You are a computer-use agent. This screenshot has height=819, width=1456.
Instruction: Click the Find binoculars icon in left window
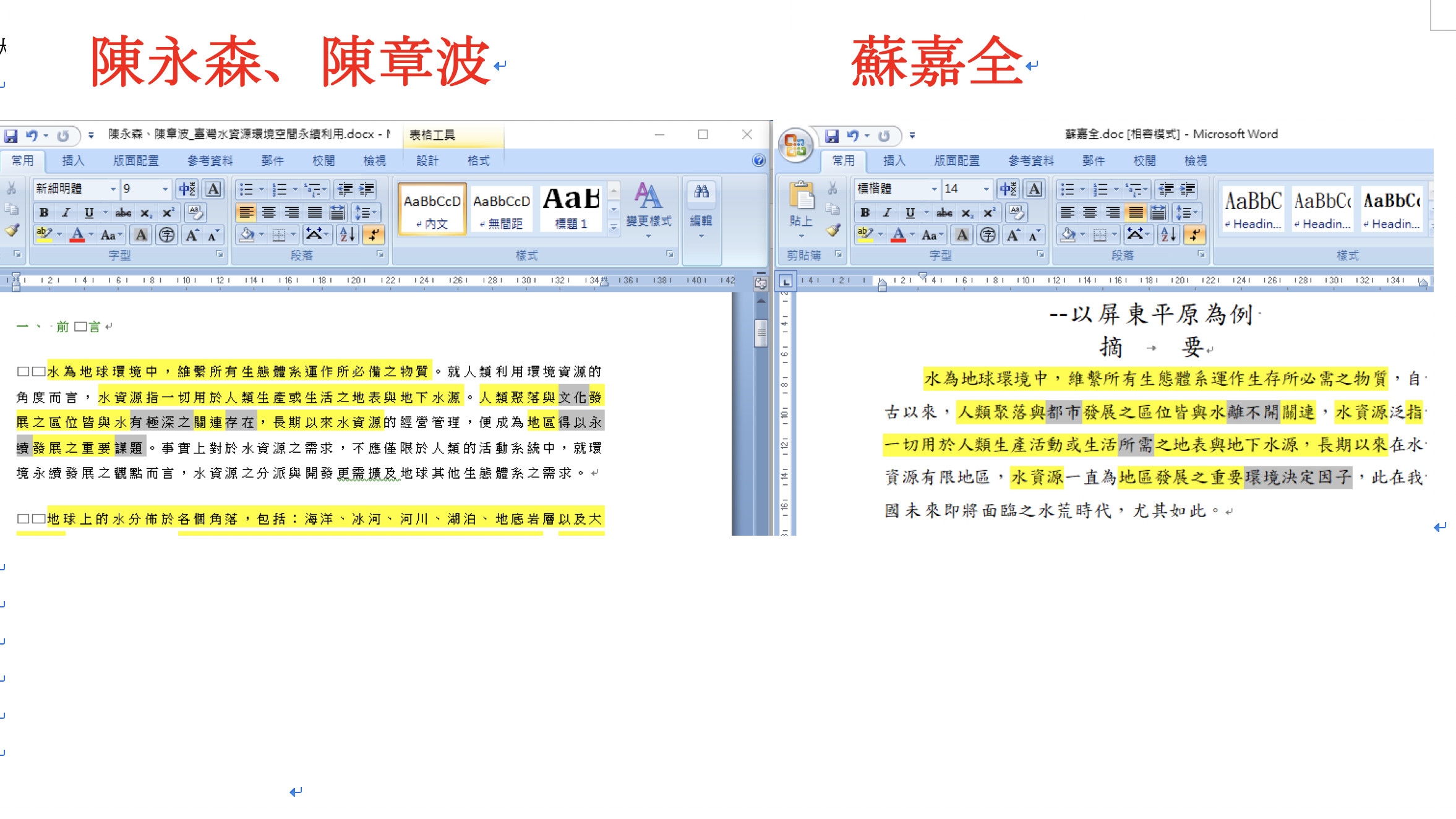tap(701, 192)
